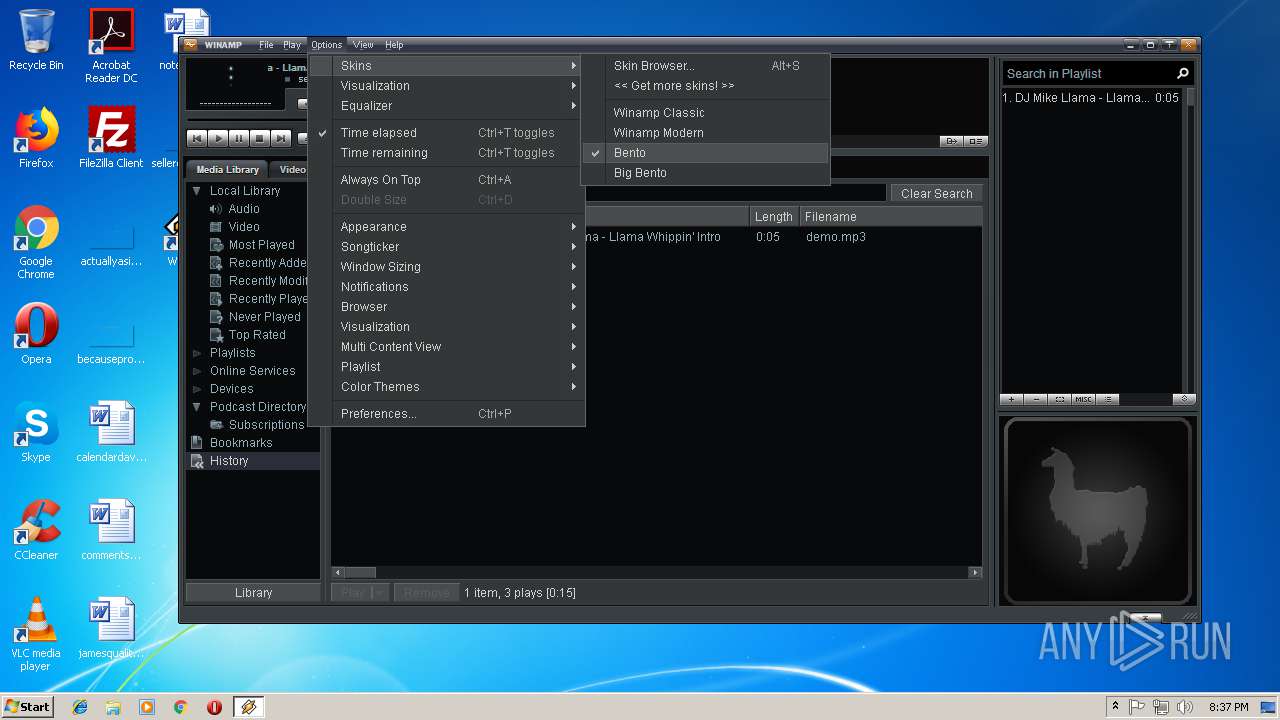Click the Video icon in Local Library tree

[216, 227]
